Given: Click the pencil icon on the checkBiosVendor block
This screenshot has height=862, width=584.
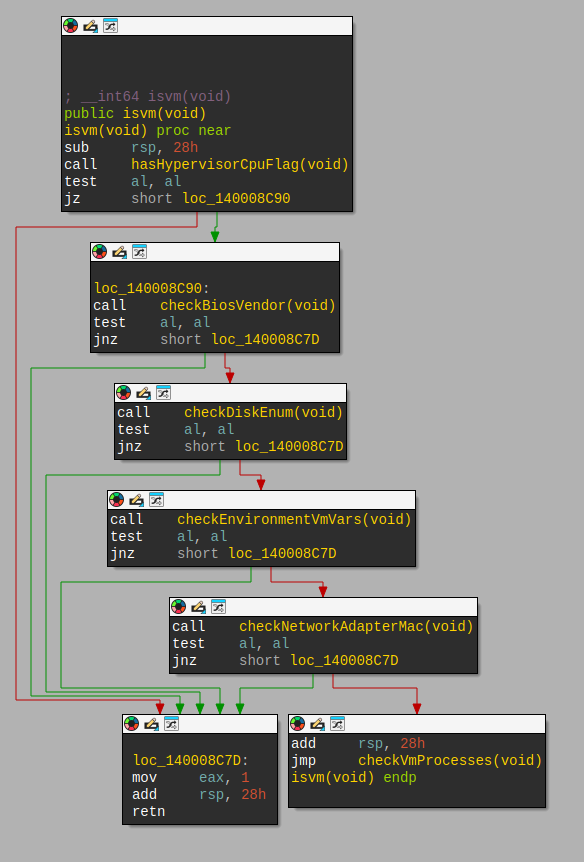Looking at the screenshot, I should point(119,252).
